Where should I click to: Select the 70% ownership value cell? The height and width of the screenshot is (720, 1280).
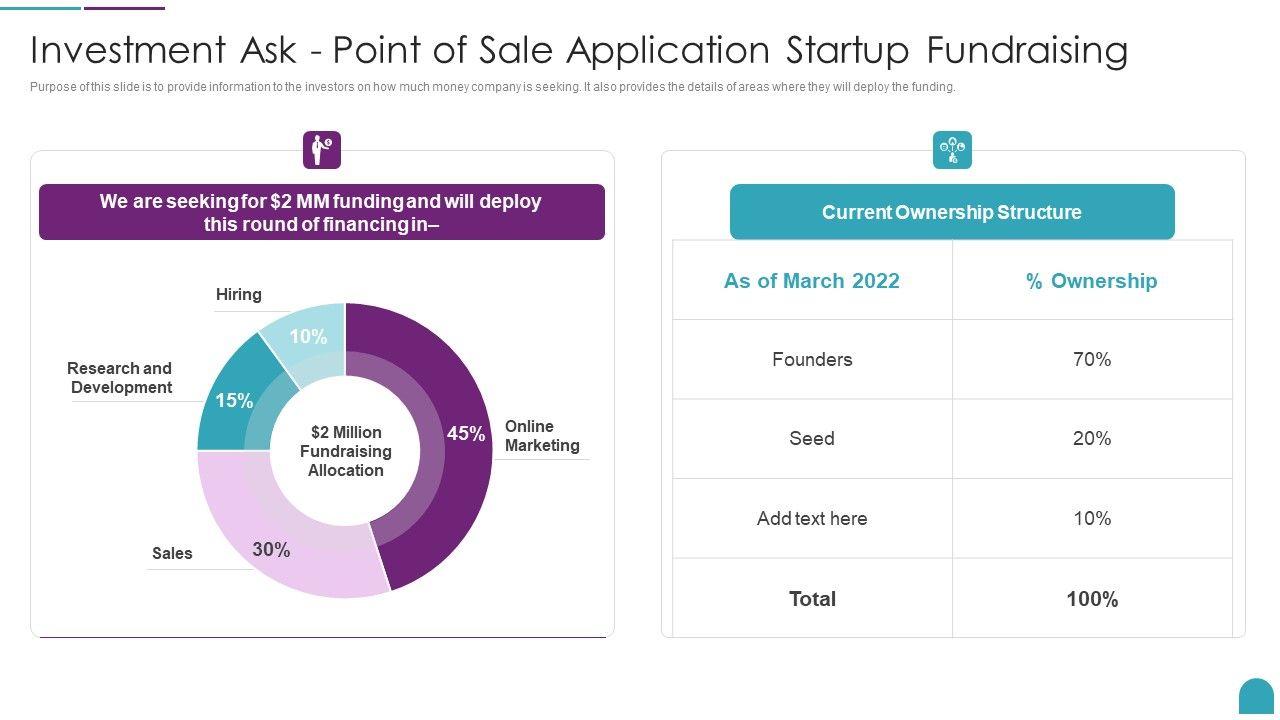coord(1092,359)
